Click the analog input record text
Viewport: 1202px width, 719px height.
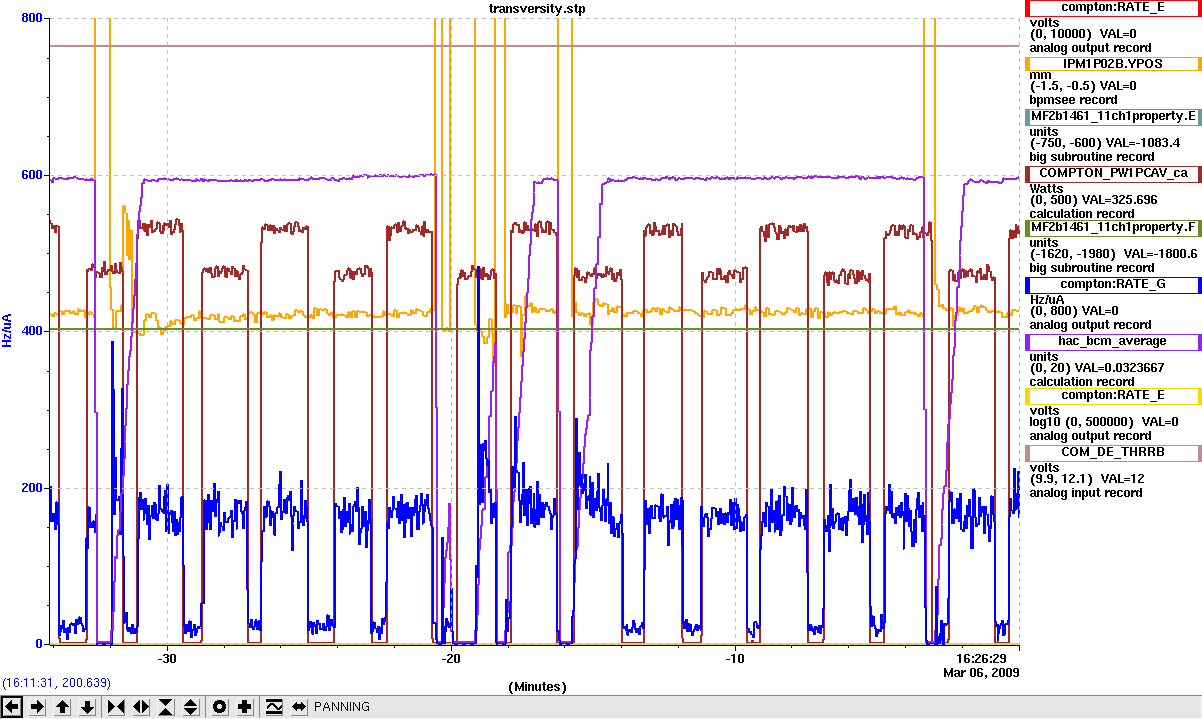pyautogui.click(x=1086, y=493)
